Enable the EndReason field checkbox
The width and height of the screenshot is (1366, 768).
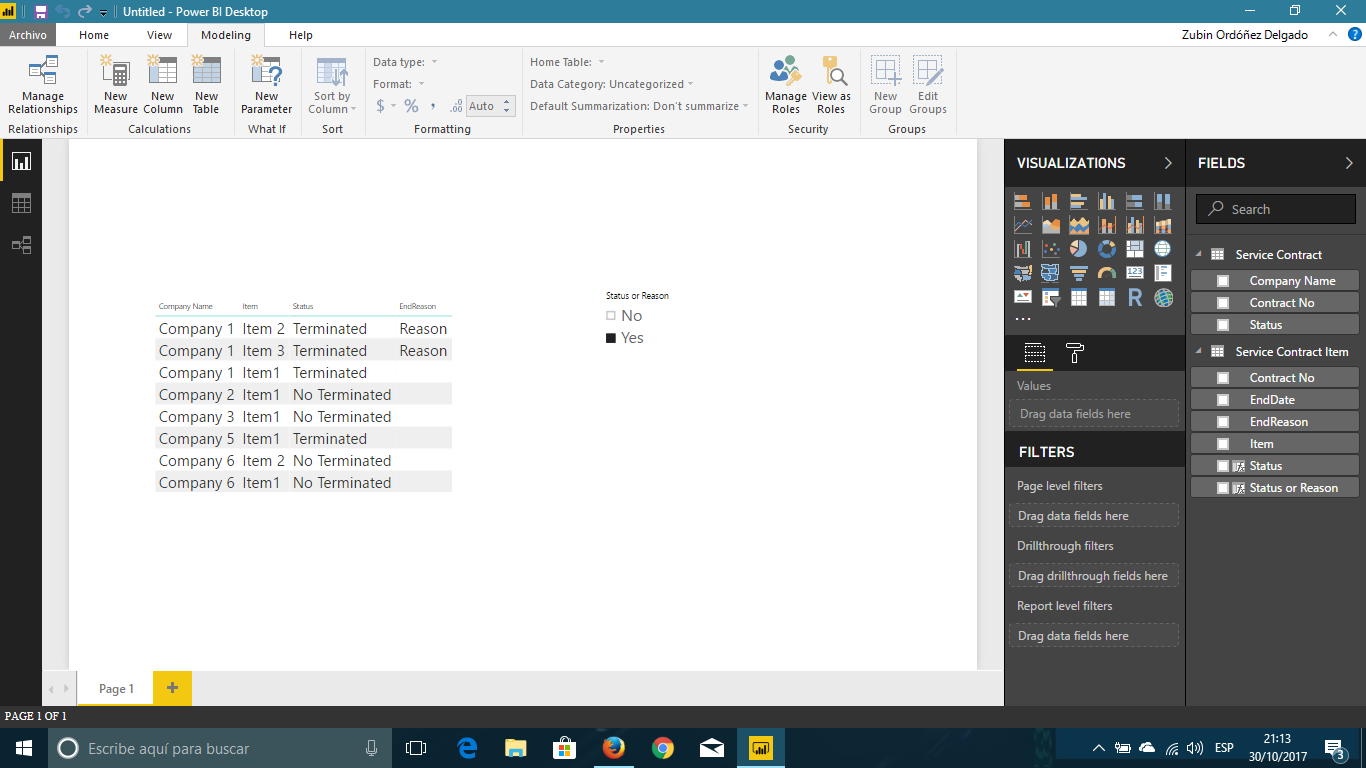tap(1223, 422)
